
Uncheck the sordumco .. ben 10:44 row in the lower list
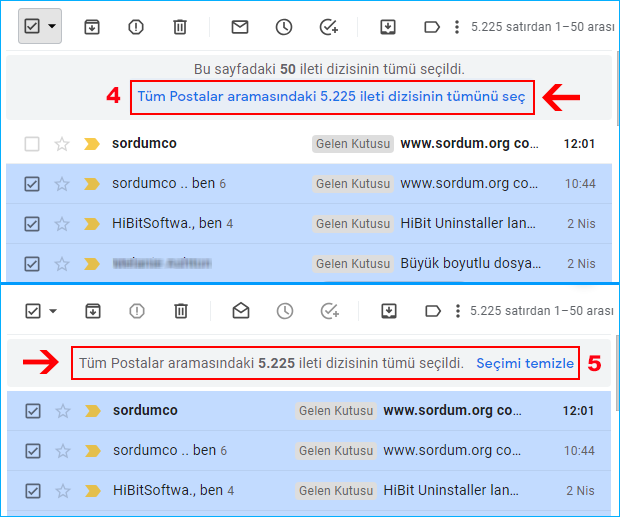[33, 451]
